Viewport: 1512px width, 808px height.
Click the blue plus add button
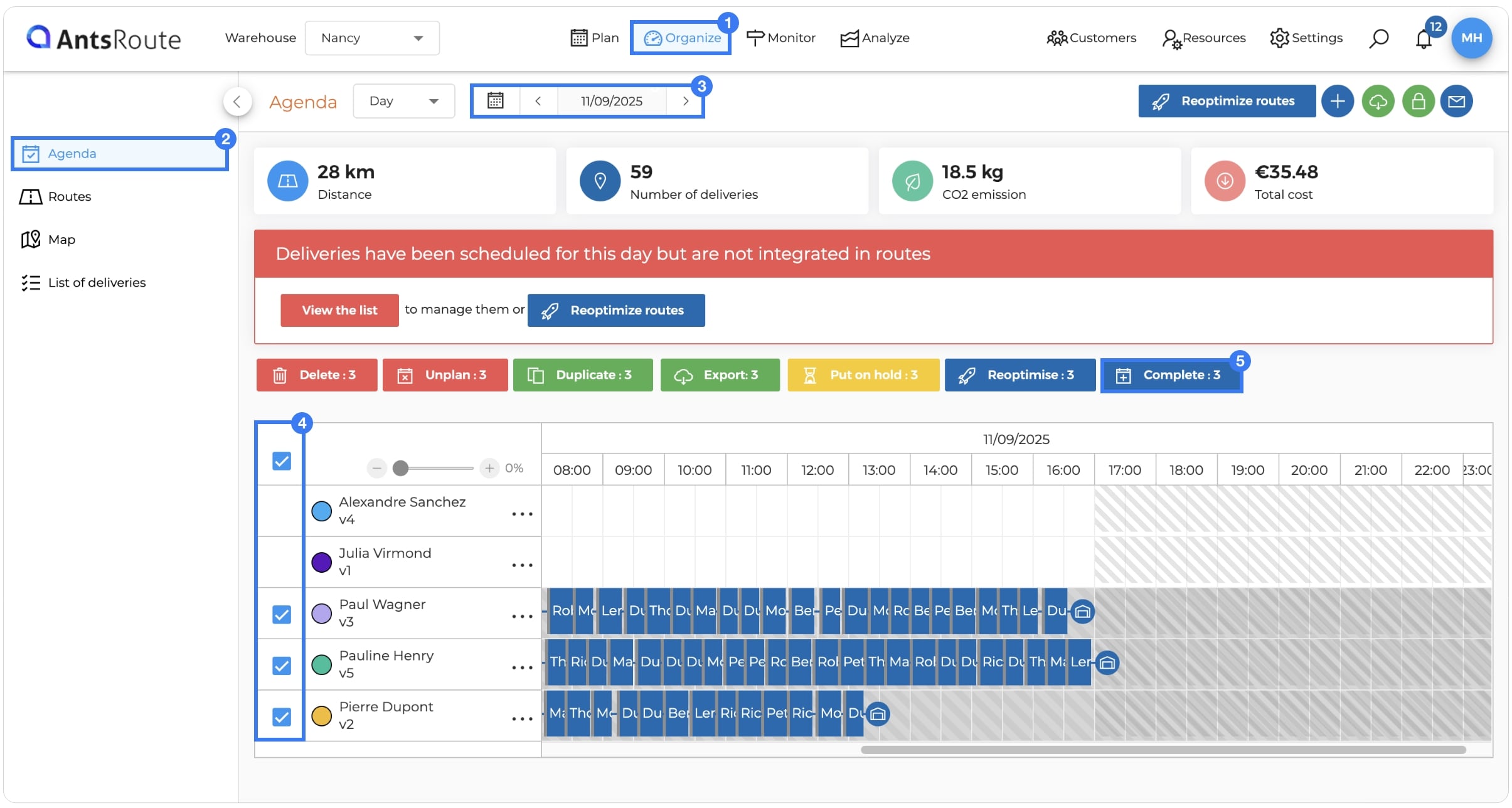click(1338, 101)
